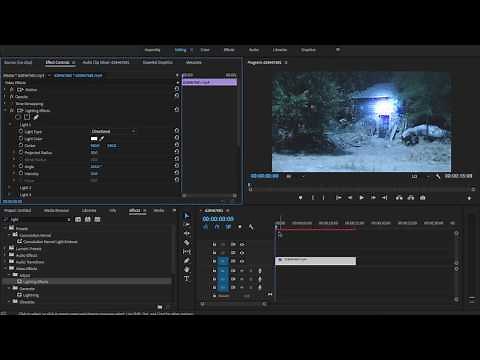Collapse the Video Effects folder

tap(6, 268)
